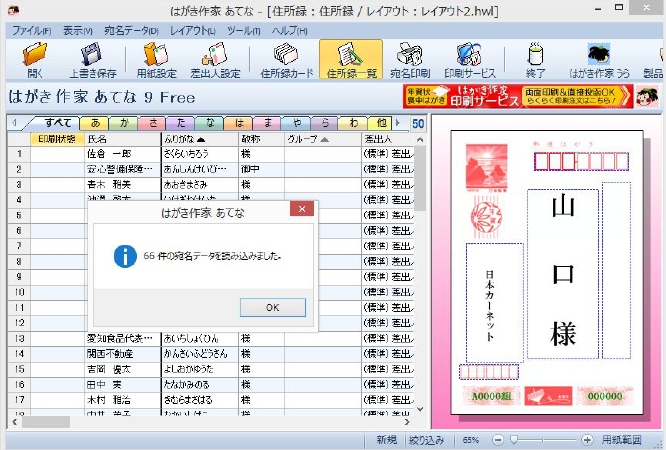Click the postal code boxes in preview

coord(581,162)
